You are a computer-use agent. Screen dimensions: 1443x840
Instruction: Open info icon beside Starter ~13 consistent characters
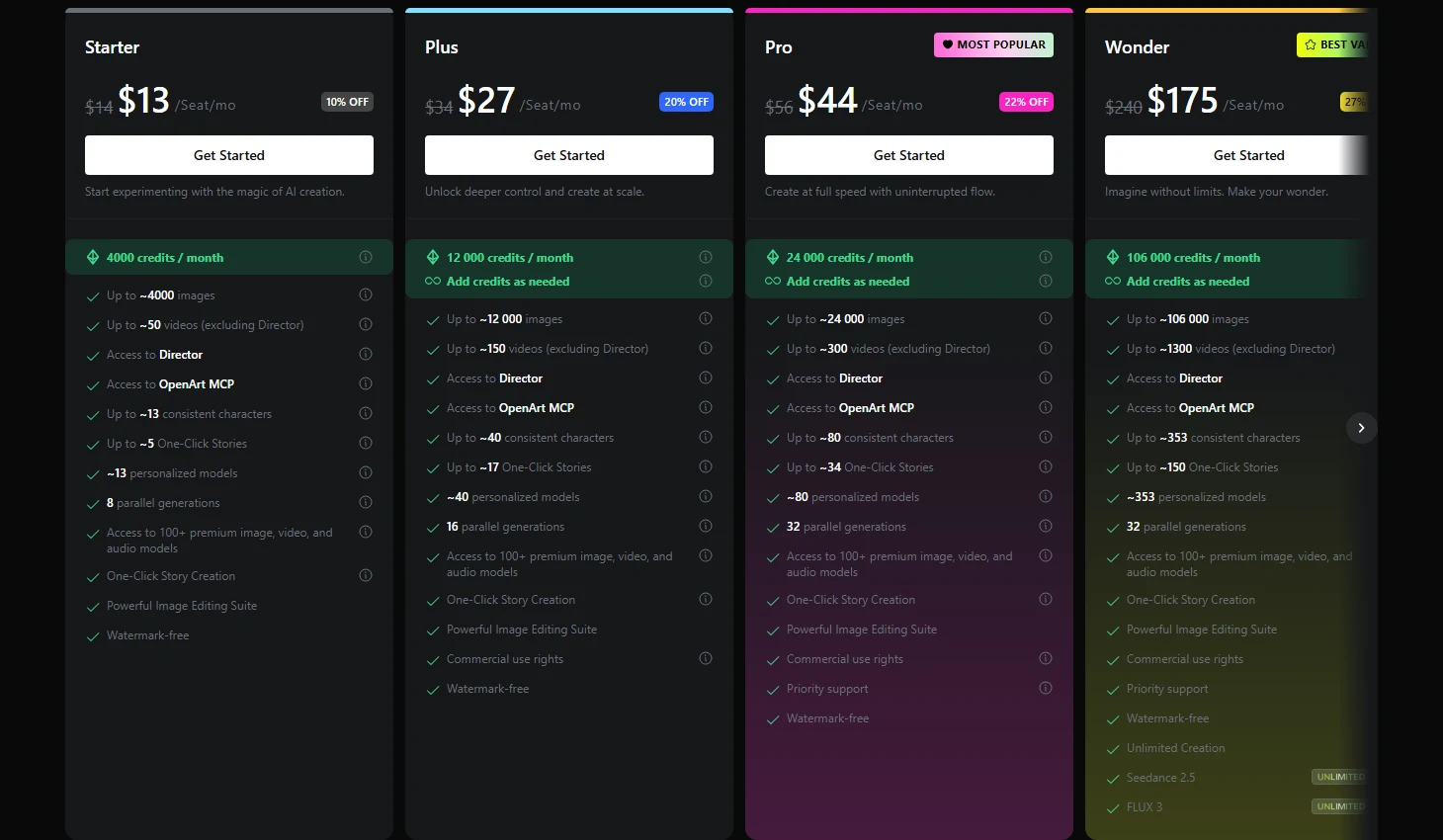tap(366, 413)
